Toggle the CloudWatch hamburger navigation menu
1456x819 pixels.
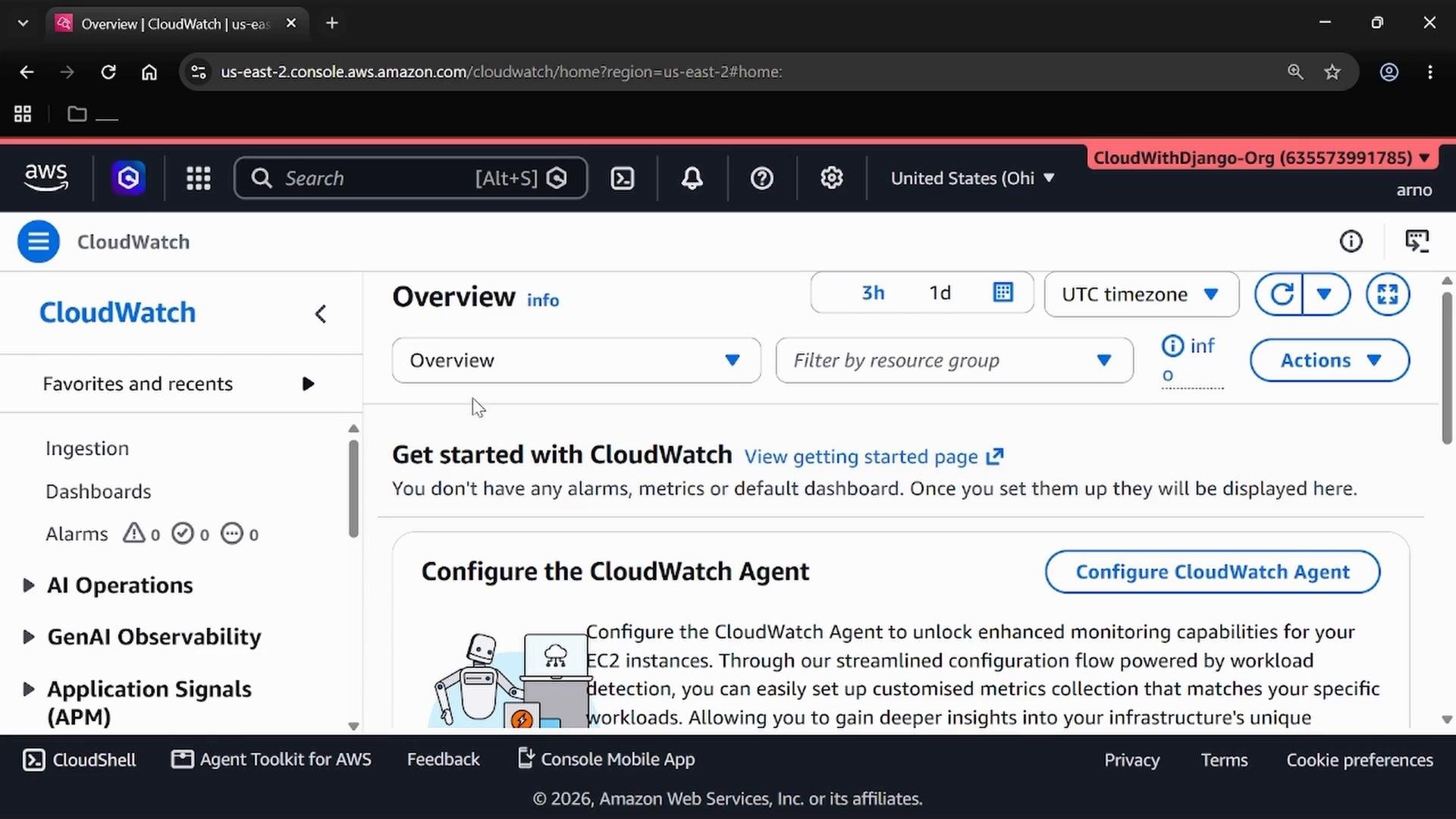39,242
